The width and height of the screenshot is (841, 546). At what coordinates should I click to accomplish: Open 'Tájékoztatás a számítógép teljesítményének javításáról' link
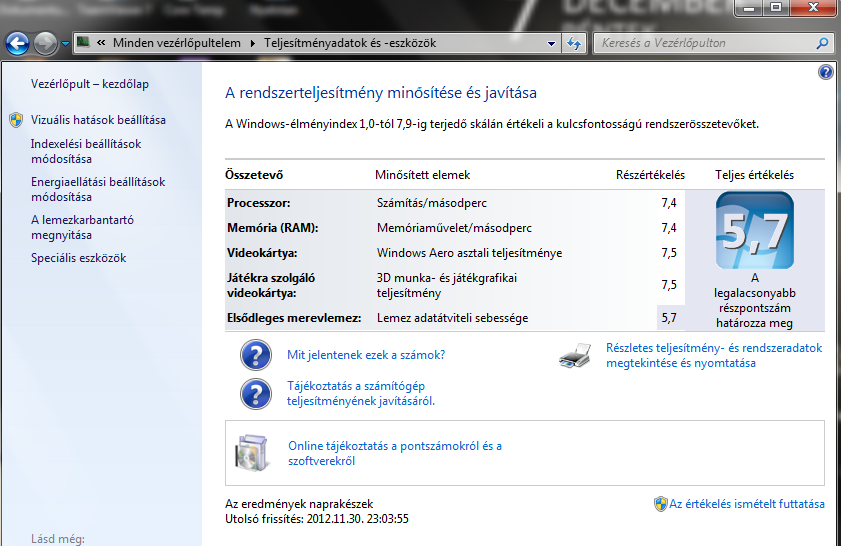(360, 393)
